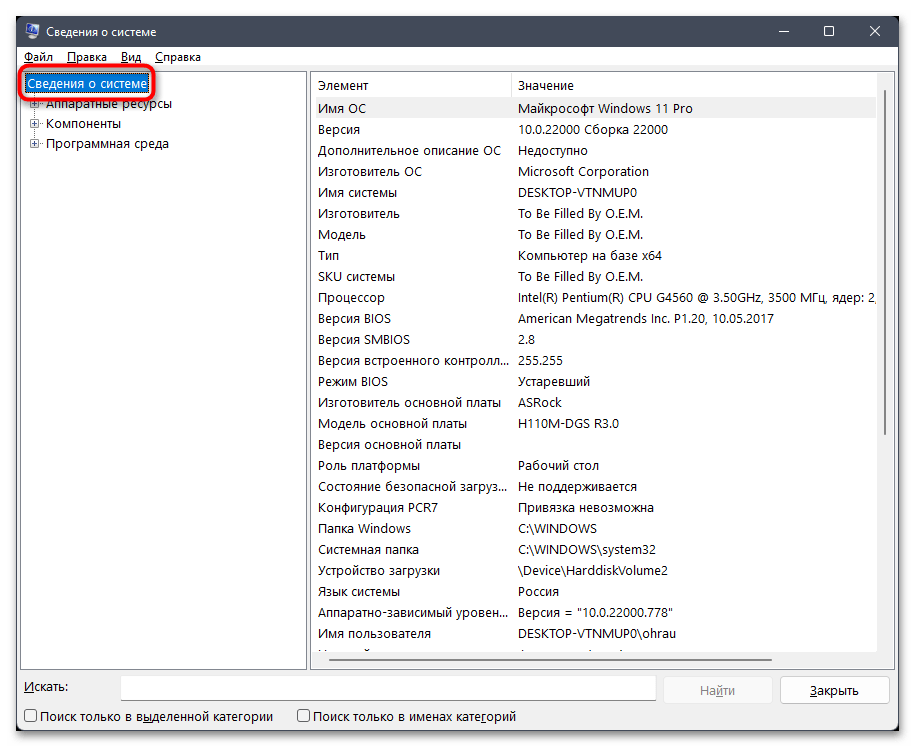Click the Значение column header
The image size is (915, 747).
click(x=694, y=85)
